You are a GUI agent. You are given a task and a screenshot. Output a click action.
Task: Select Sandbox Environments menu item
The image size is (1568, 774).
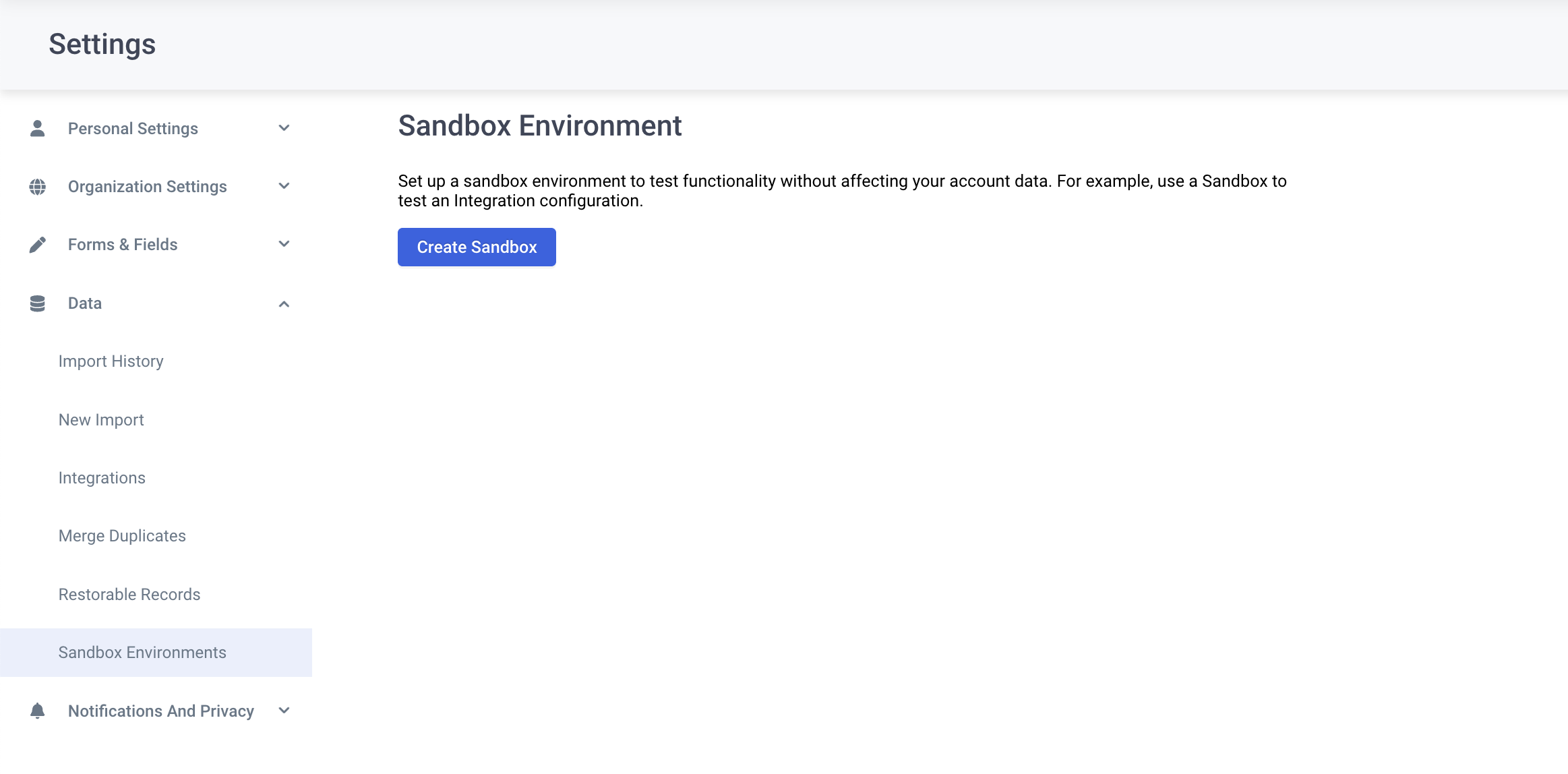point(156,653)
